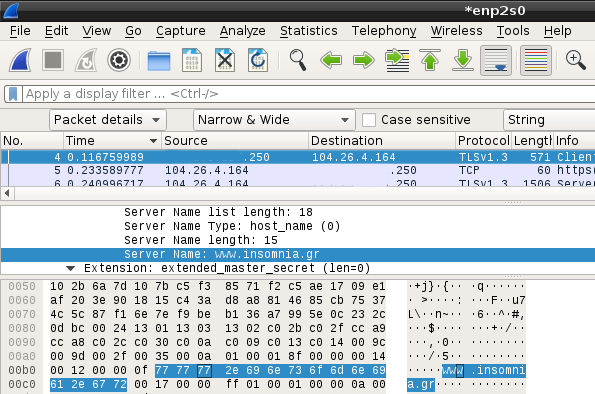Open the Analyze menu
595x394 pixels.
(242, 31)
